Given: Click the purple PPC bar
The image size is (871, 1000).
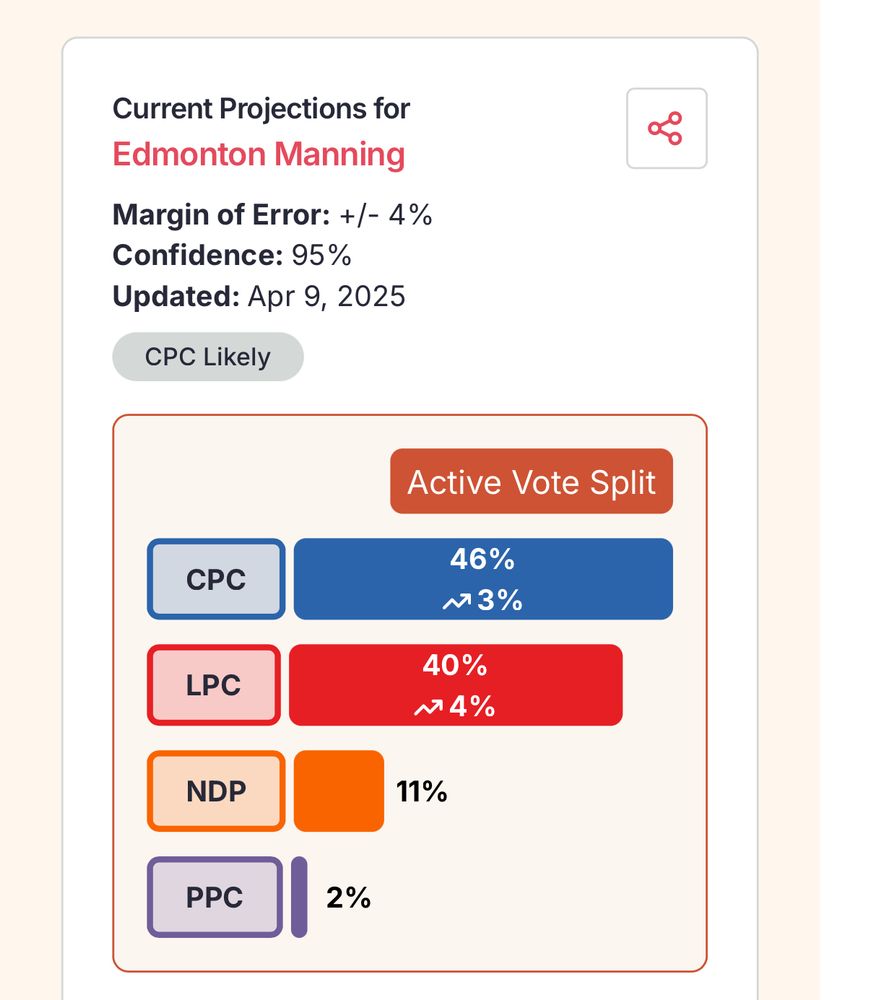Looking at the screenshot, I should point(299,897).
